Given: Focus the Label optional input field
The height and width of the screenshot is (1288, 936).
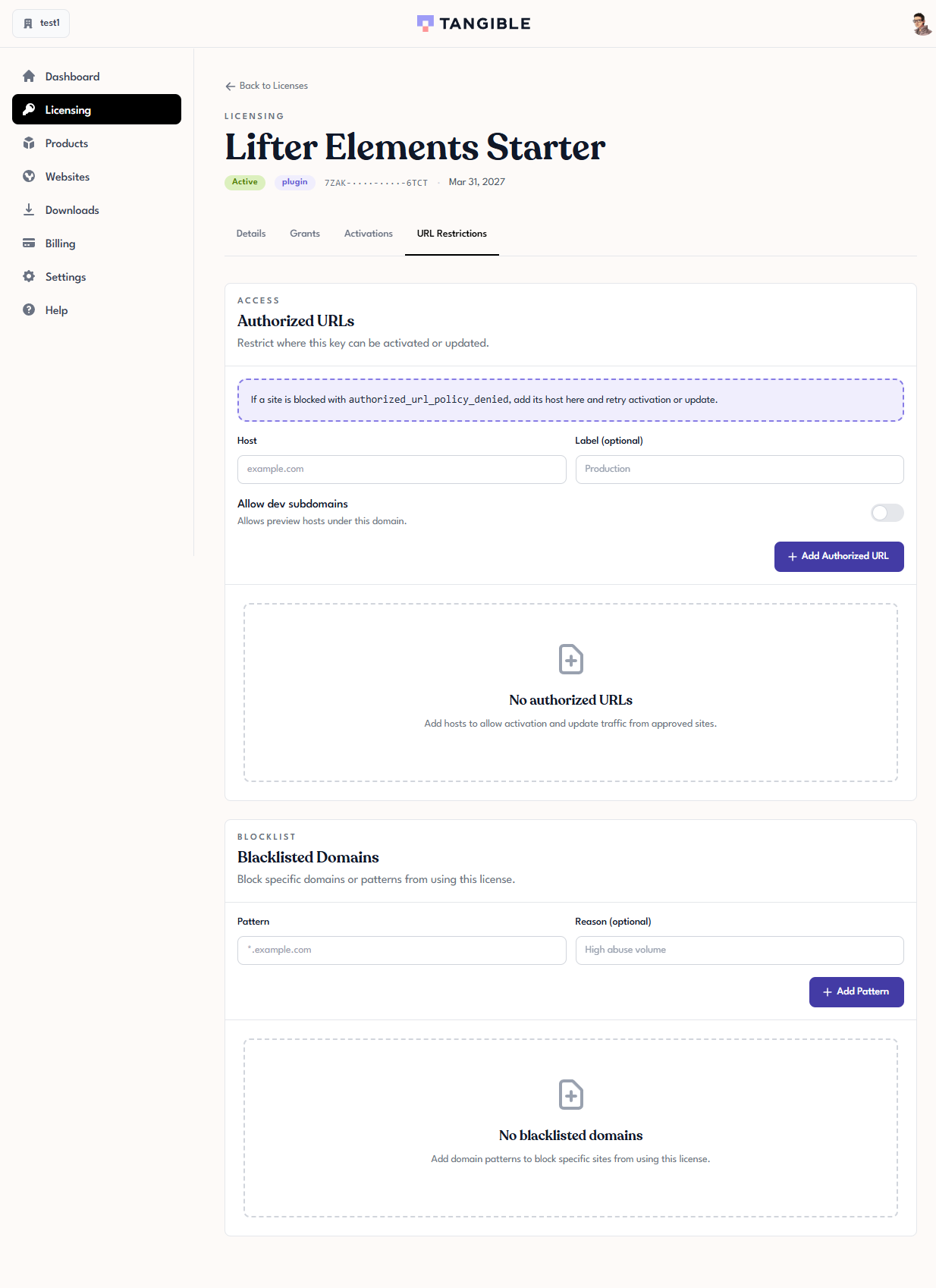Looking at the screenshot, I should coord(740,470).
